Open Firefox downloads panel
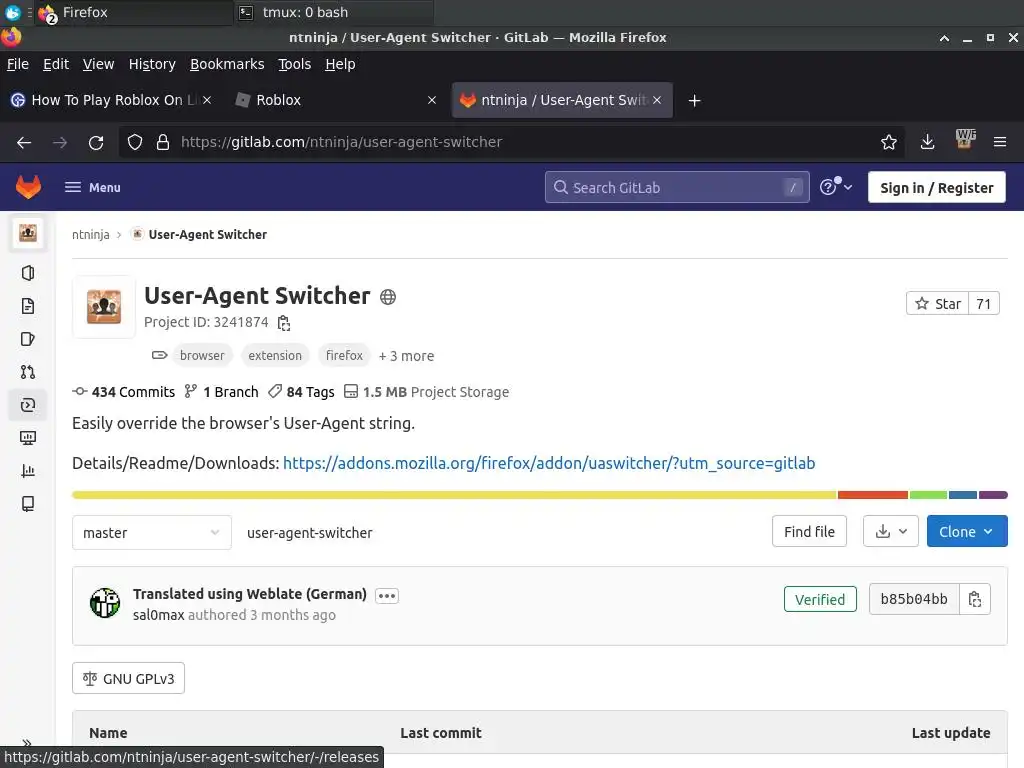Viewport: 1024px width, 768px height. click(927, 142)
